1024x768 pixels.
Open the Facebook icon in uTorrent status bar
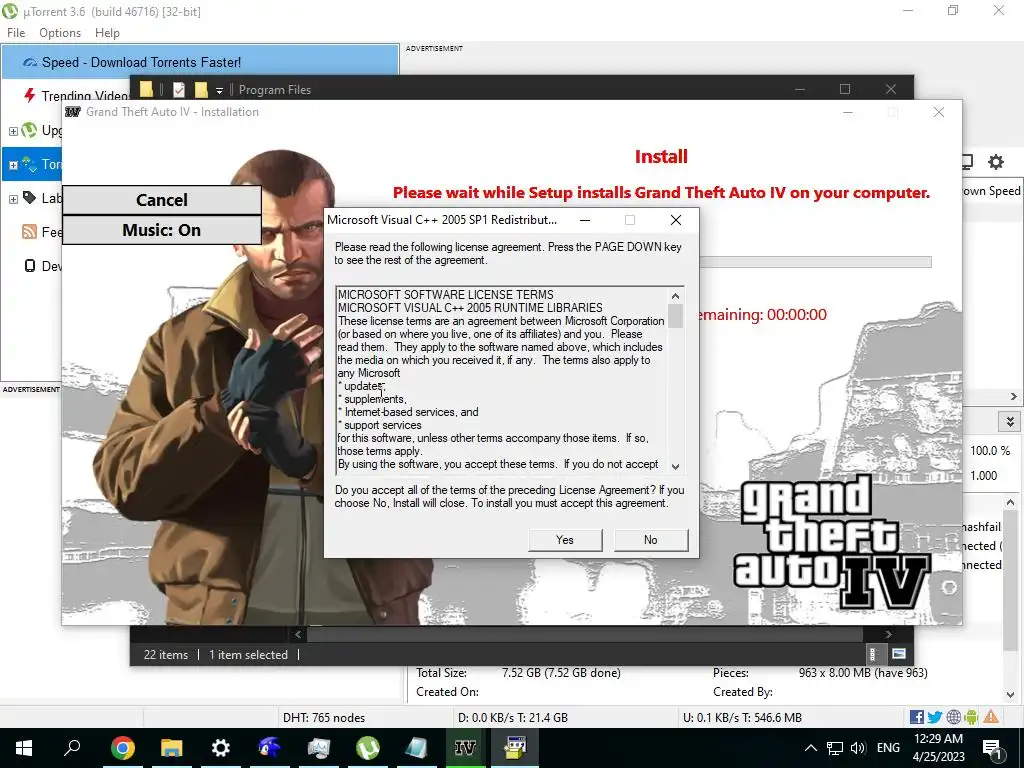click(917, 717)
